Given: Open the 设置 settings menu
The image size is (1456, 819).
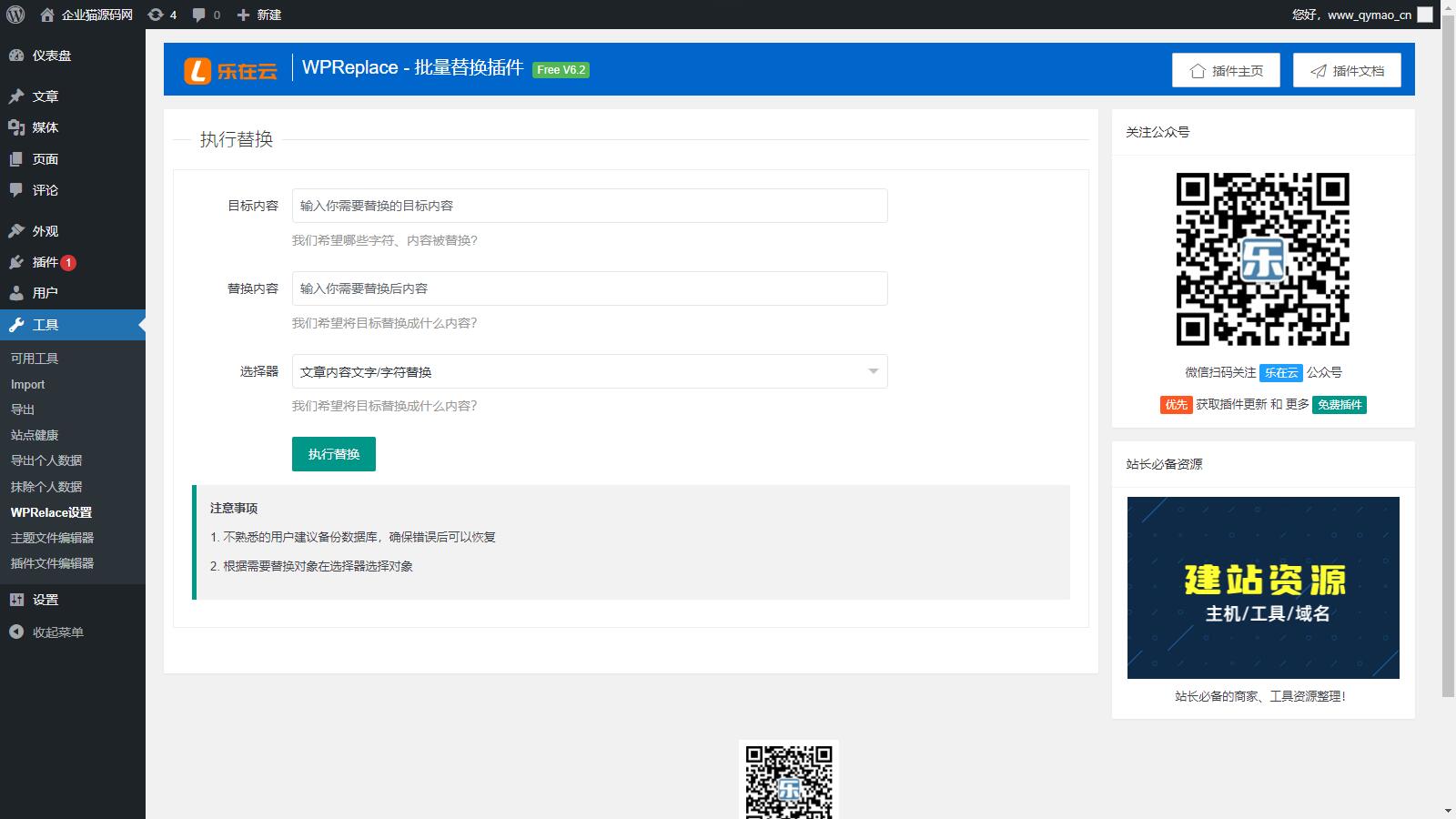Looking at the screenshot, I should [45, 600].
